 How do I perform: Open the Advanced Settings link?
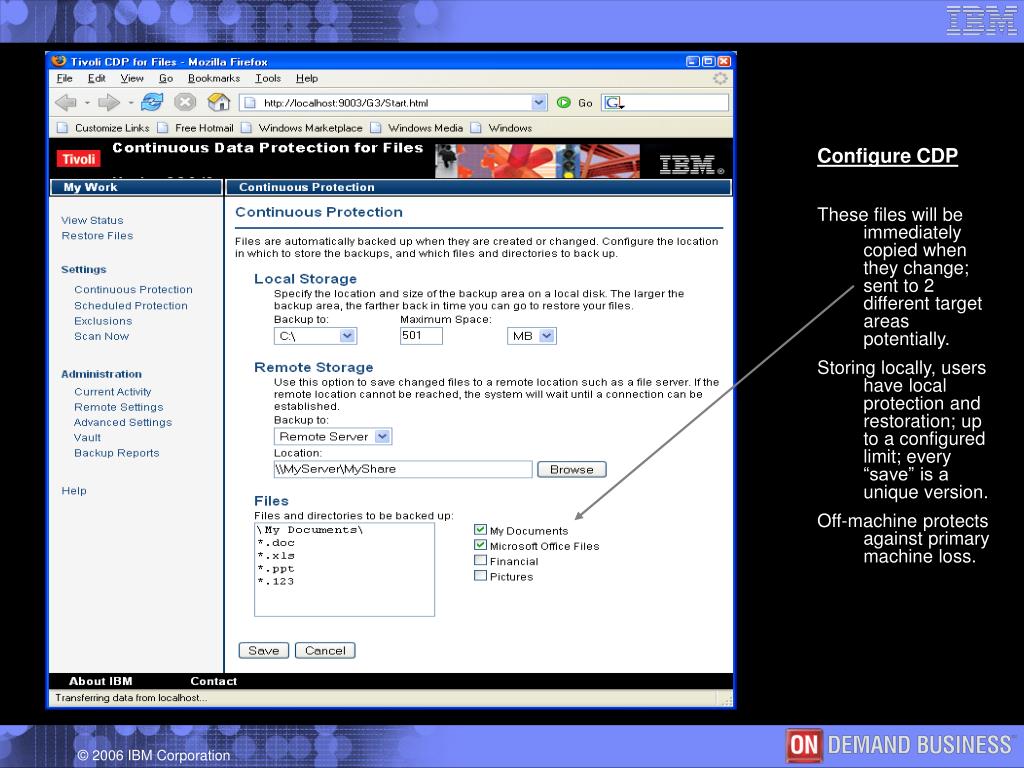(x=123, y=423)
